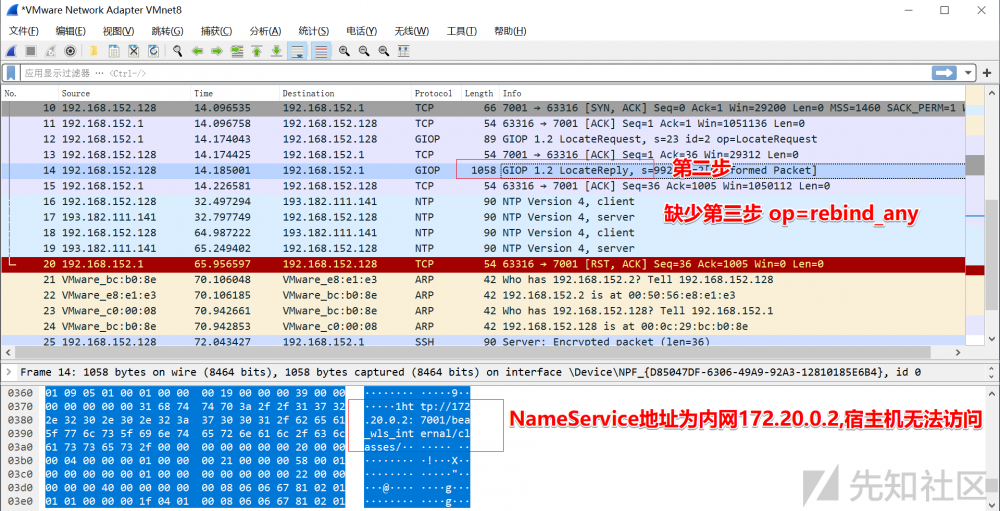Jump to first packet icon
Image resolution: width=1000 pixels, height=511 pixels.
click(x=256, y=51)
